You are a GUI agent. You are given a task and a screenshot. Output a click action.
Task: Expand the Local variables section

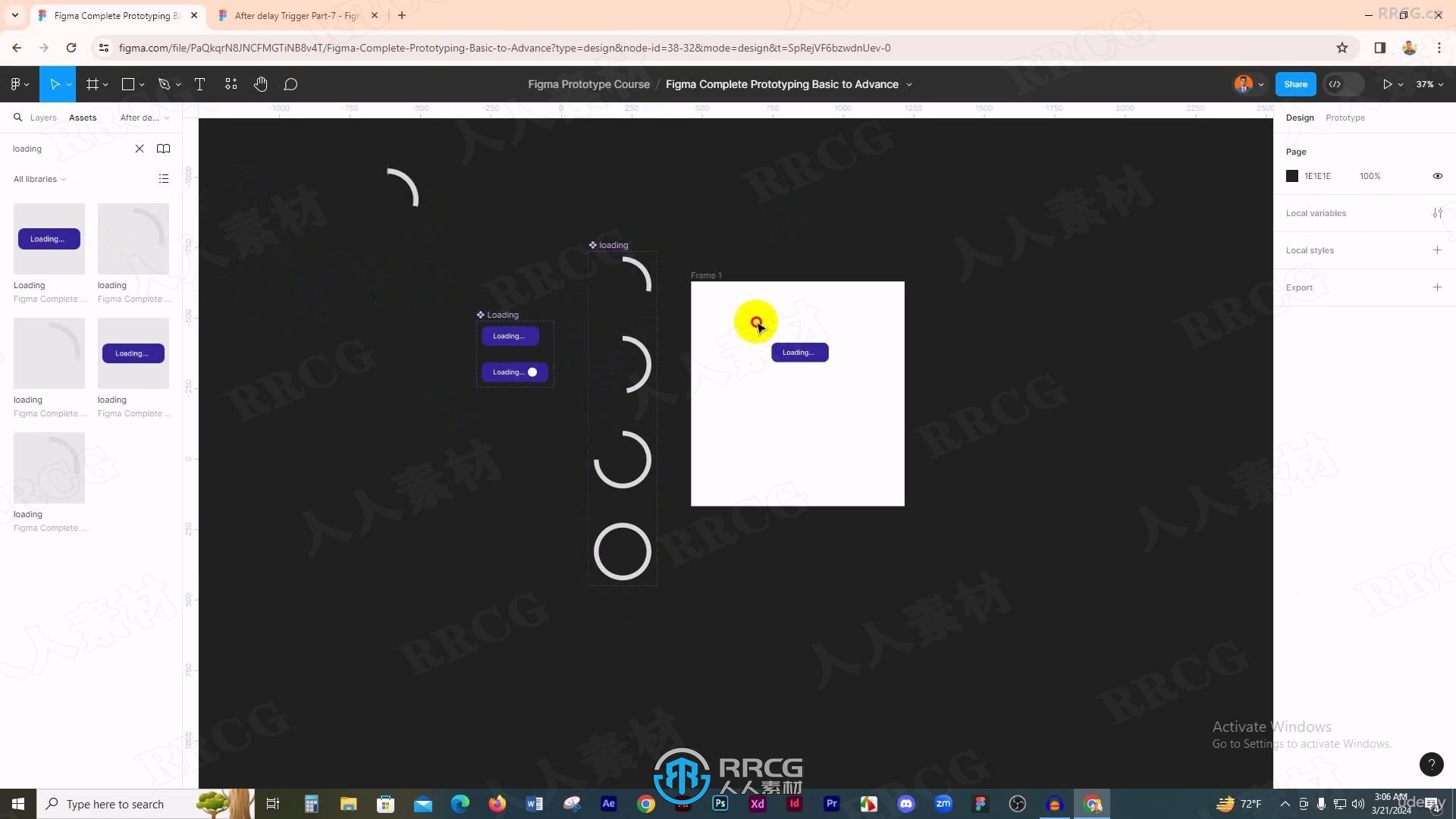click(1438, 213)
